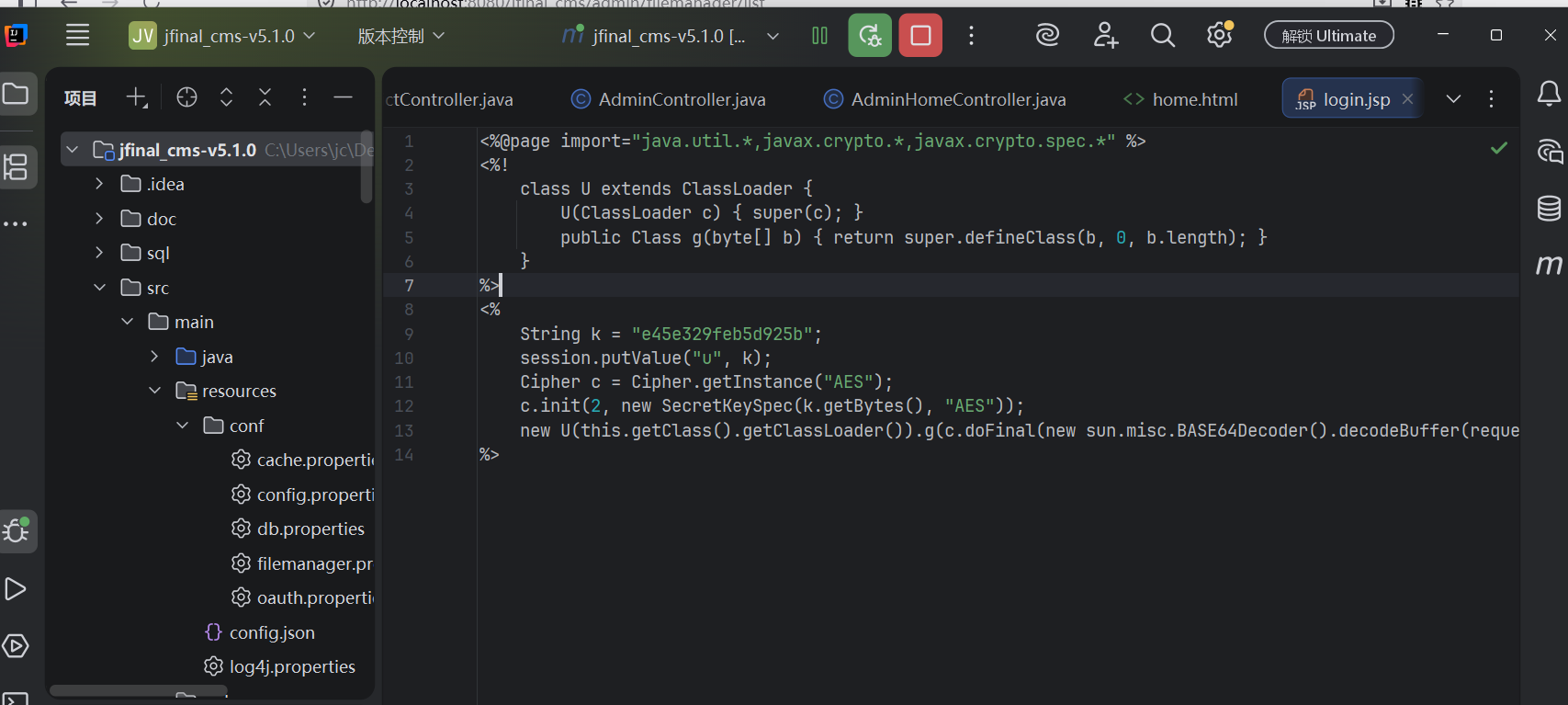Screen dimensions: 1568x705
Task: Open log4j.properties file
Action: click(x=280, y=666)
